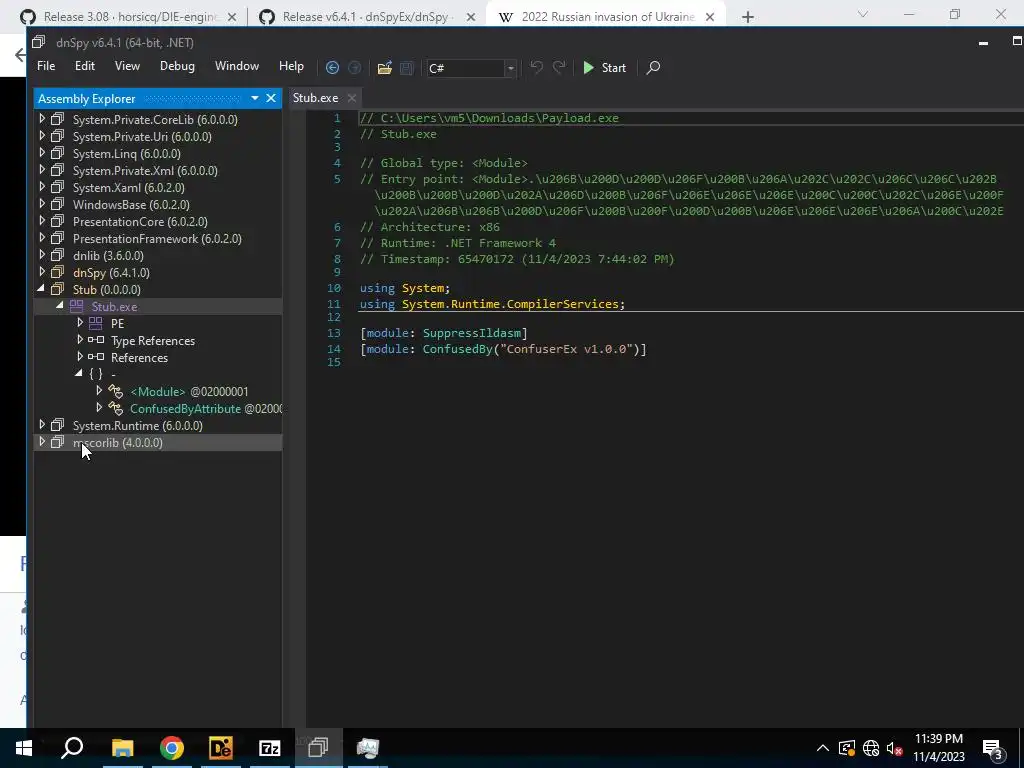Expand System.Linq assembly node
The width and height of the screenshot is (1024, 768).
42,153
